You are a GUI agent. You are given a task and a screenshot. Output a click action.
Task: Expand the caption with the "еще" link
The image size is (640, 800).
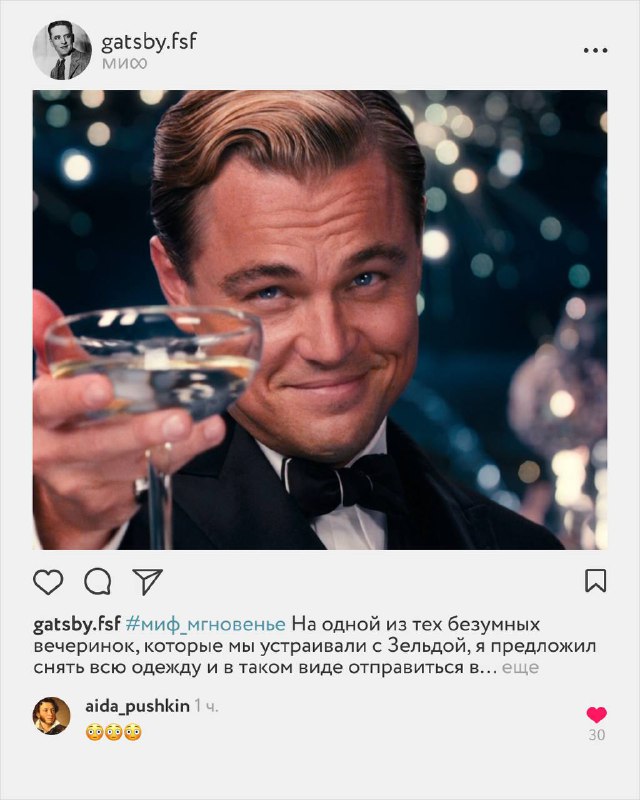click(x=520, y=667)
